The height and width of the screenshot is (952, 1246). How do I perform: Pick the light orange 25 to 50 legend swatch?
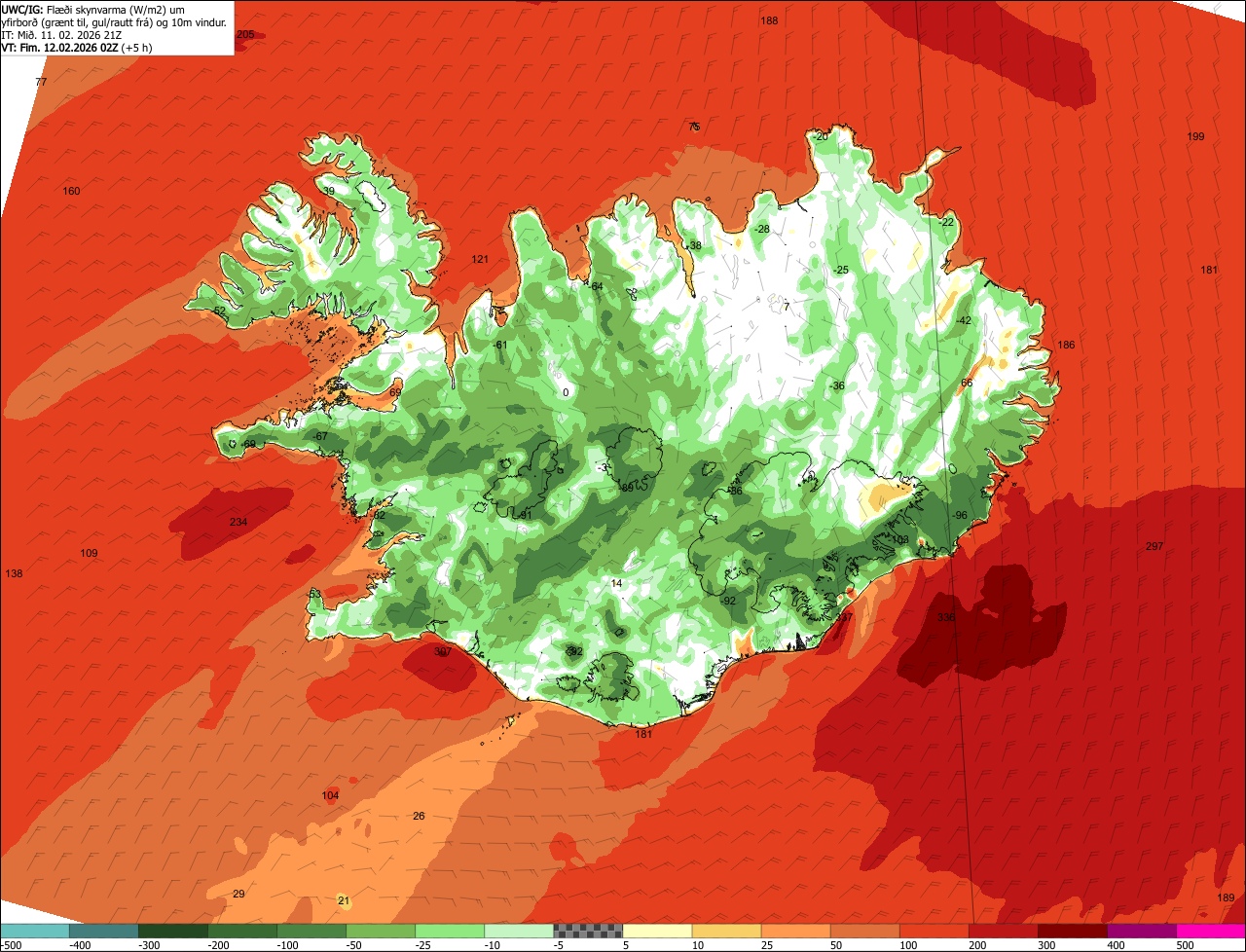click(x=795, y=930)
